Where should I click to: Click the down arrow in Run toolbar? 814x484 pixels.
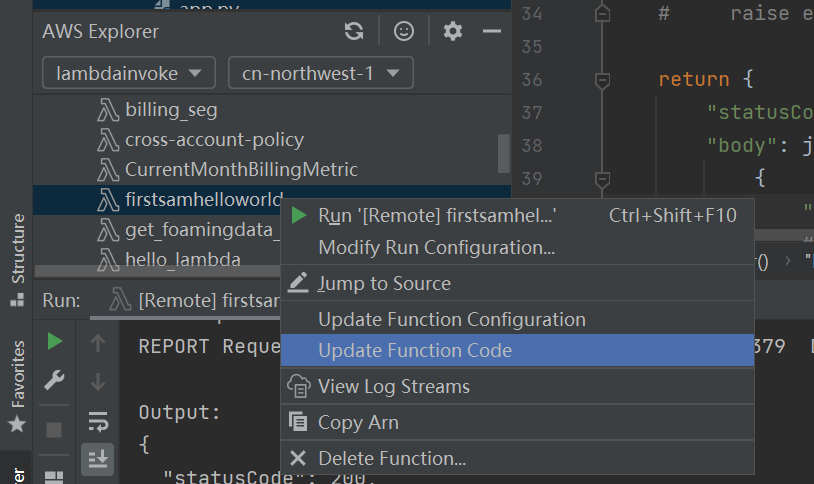point(98,382)
